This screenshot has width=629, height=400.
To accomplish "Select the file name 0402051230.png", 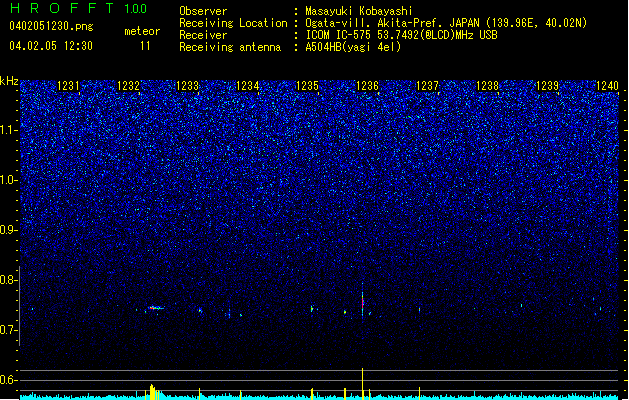I will pyautogui.click(x=51, y=26).
